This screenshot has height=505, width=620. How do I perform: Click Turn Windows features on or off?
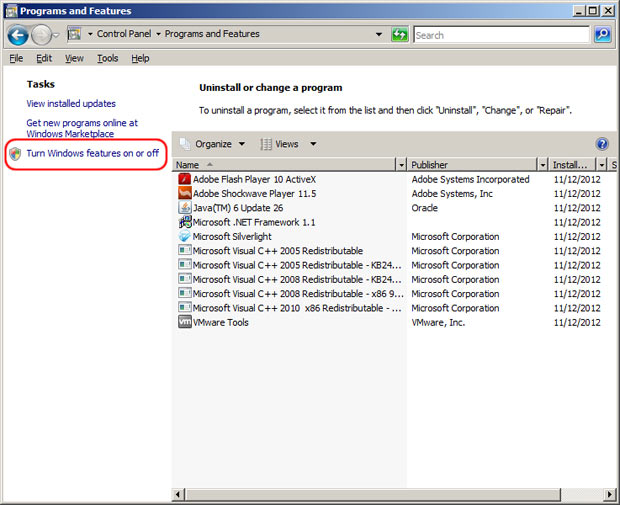[93, 153]
